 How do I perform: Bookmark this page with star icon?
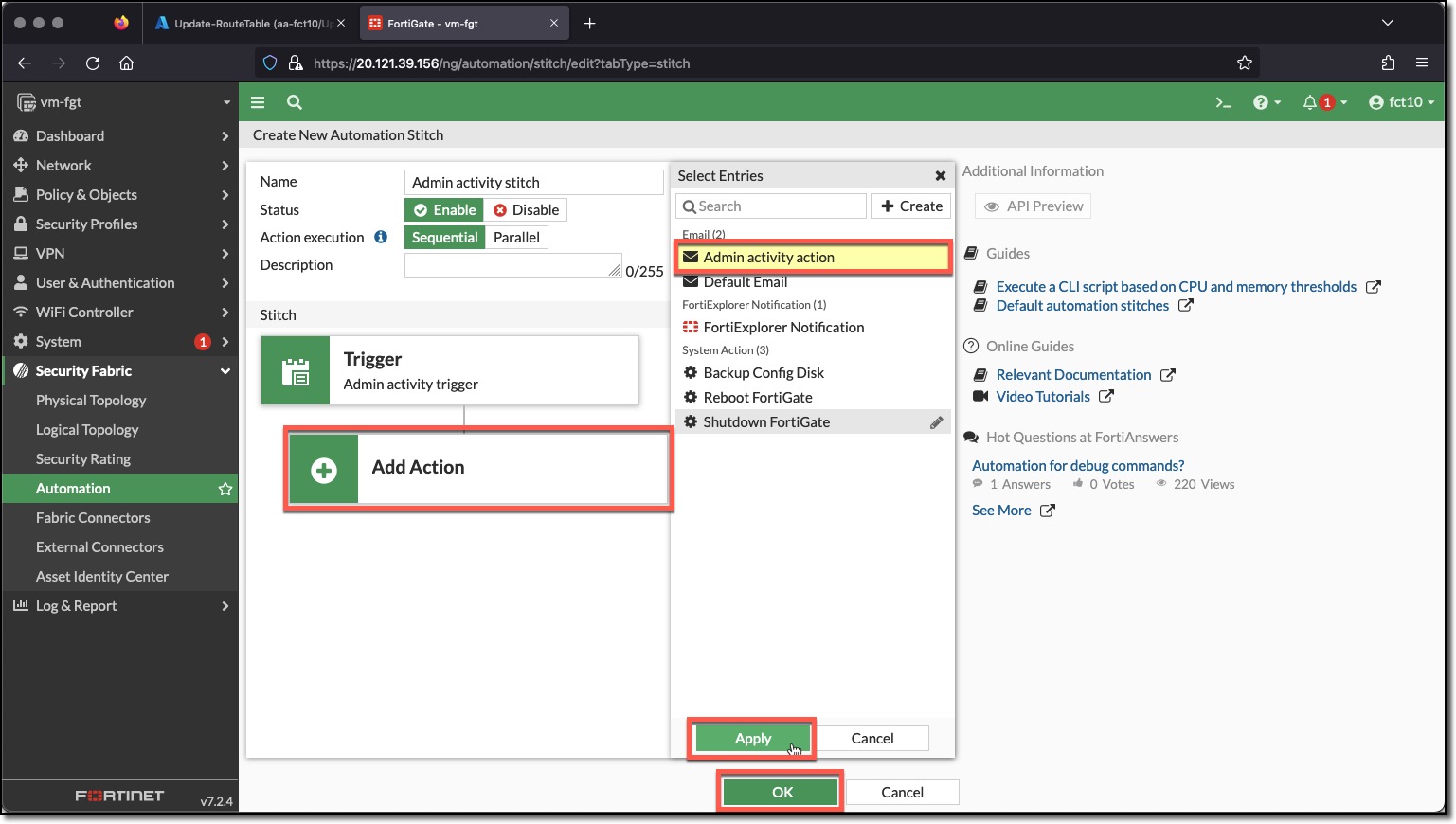click(1245, 63)
